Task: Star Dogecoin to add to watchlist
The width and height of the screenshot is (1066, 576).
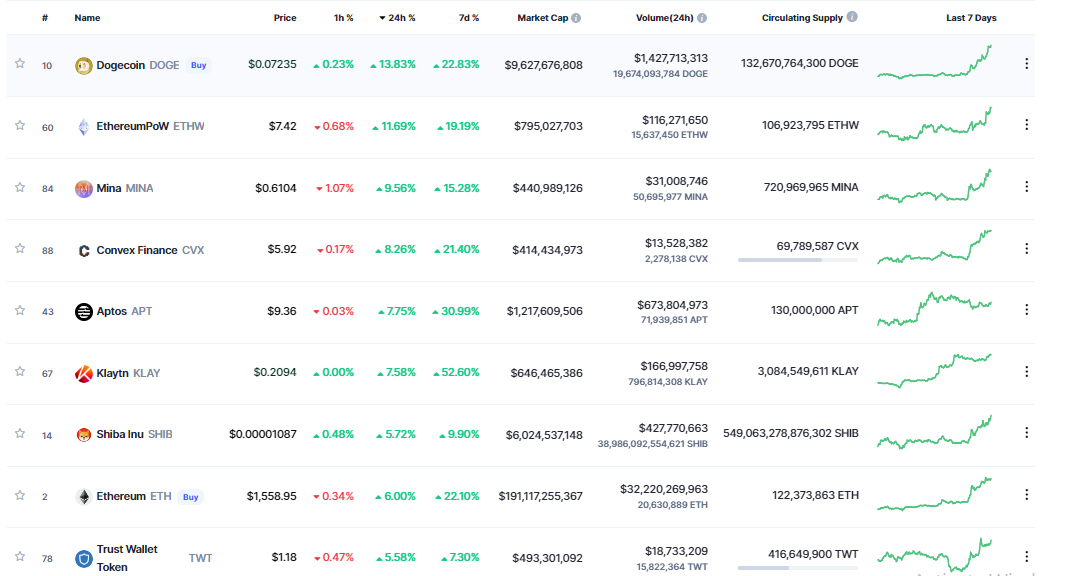Action: [x=19, y=64]
